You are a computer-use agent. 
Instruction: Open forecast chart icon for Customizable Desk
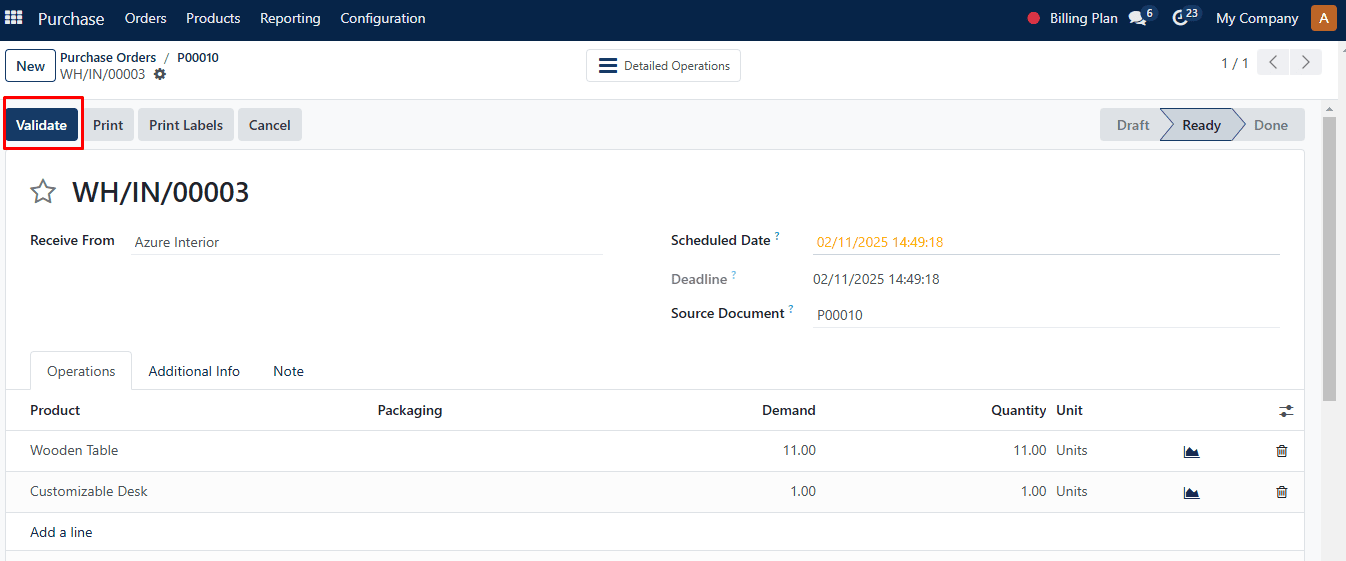click(1191, 492)
